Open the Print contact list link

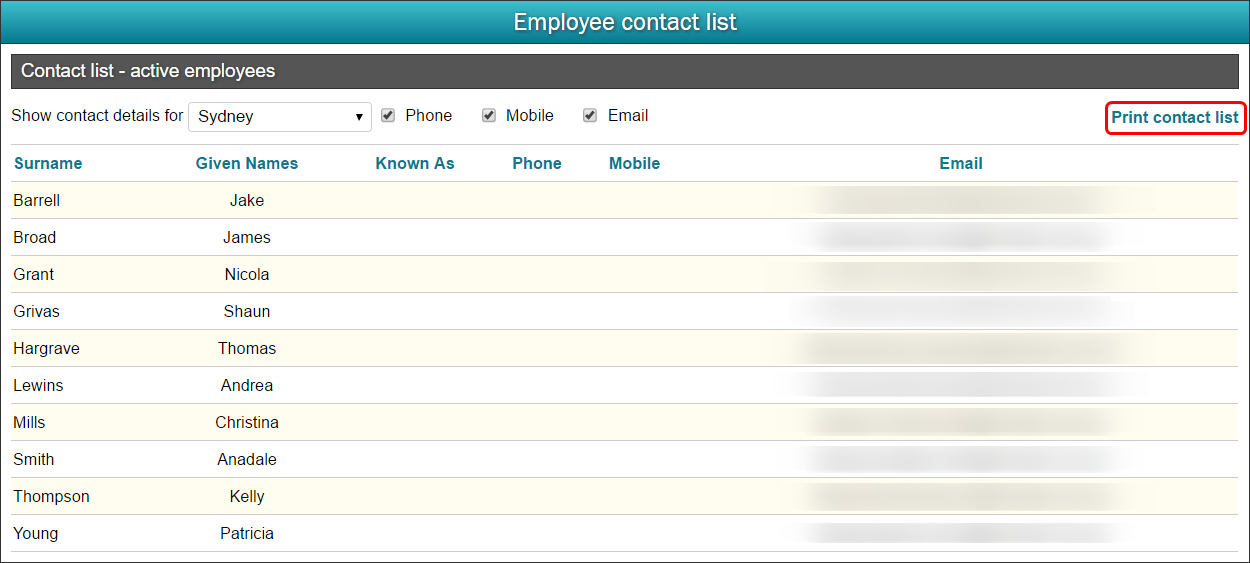[x=1175, y=118]
